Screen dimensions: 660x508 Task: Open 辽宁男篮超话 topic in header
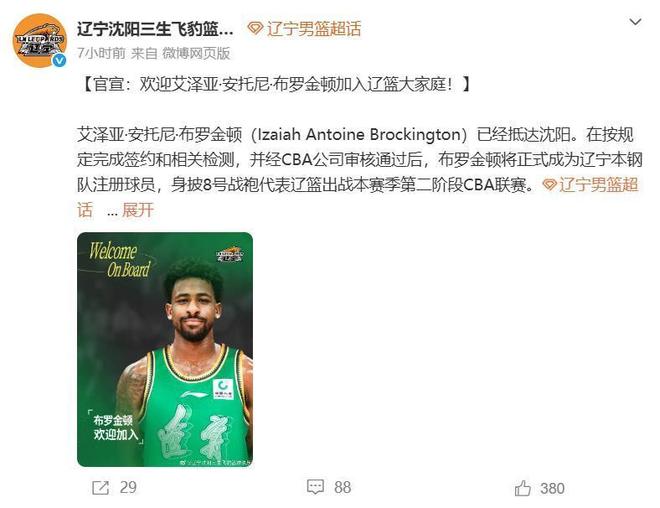click(314, 29)
